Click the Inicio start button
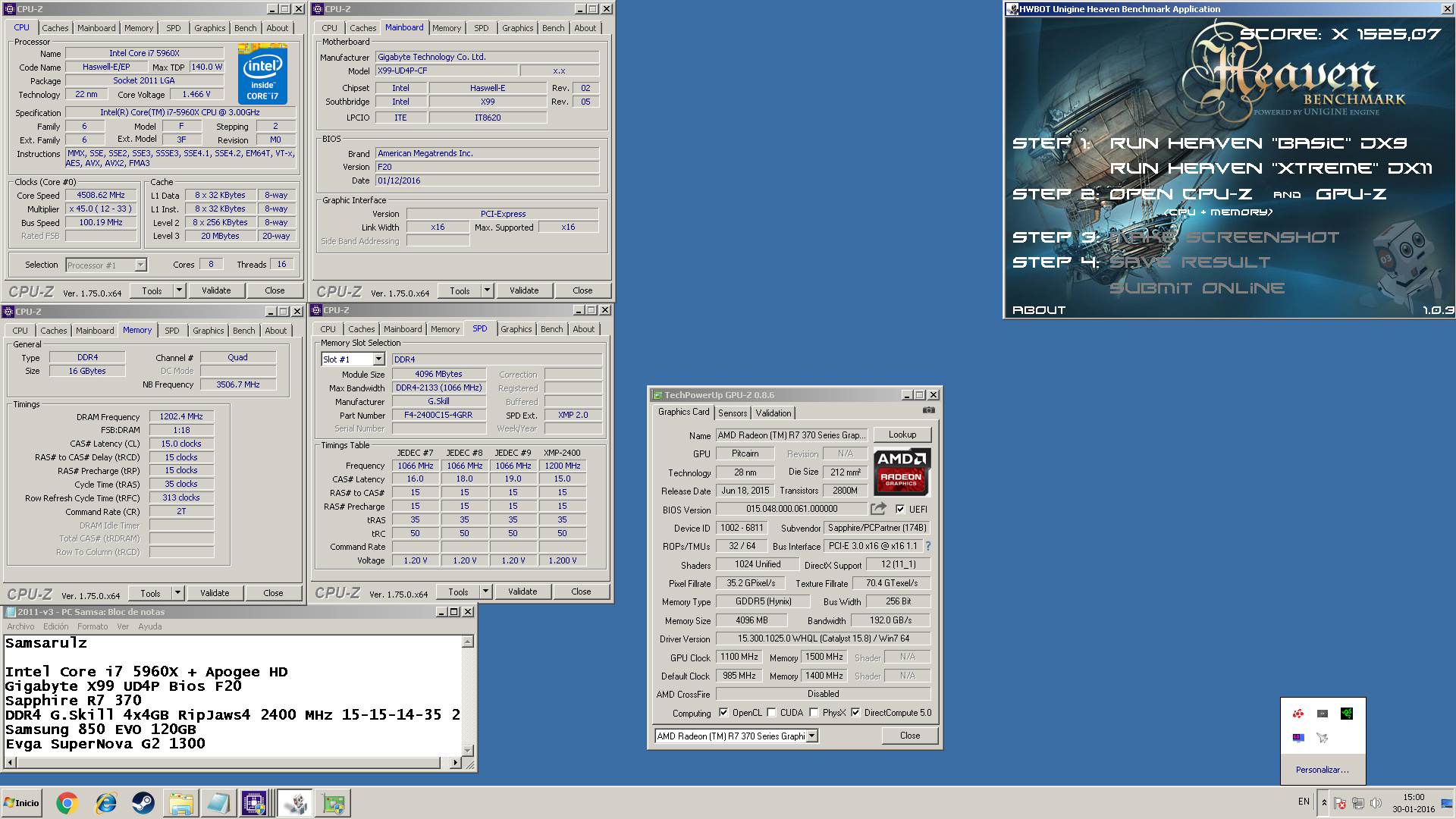The height and width of the screenshot is (819, 1456). (22, 803)
